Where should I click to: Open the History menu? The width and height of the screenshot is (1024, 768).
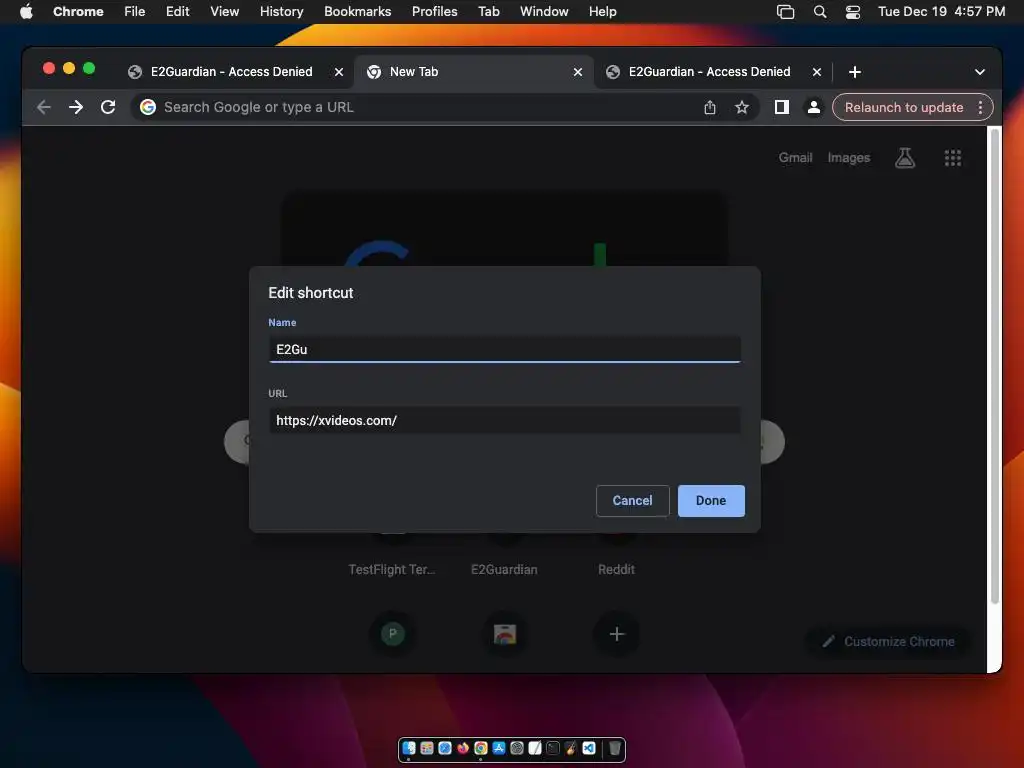[x=281, y=11]
